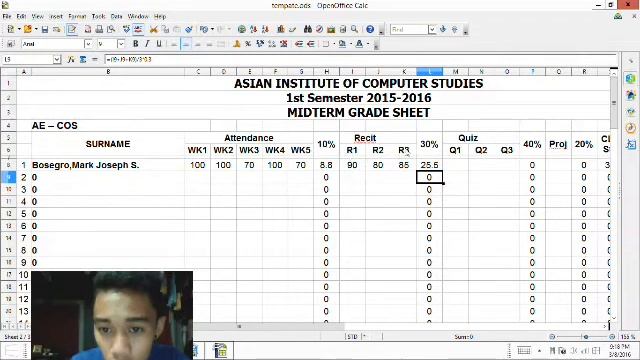Open the File menu
This screenshot has height=360, width=640.
[7, 16]
